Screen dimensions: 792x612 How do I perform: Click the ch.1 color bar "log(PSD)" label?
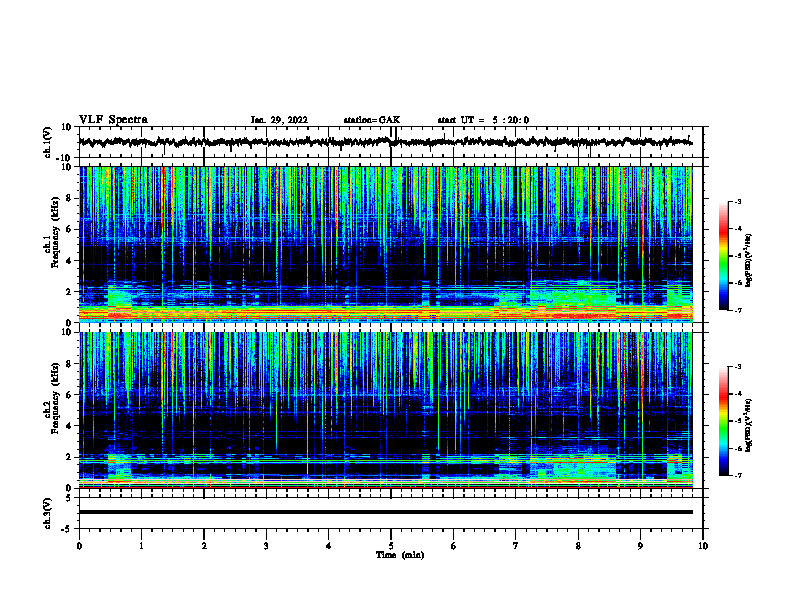pos(748,260)
